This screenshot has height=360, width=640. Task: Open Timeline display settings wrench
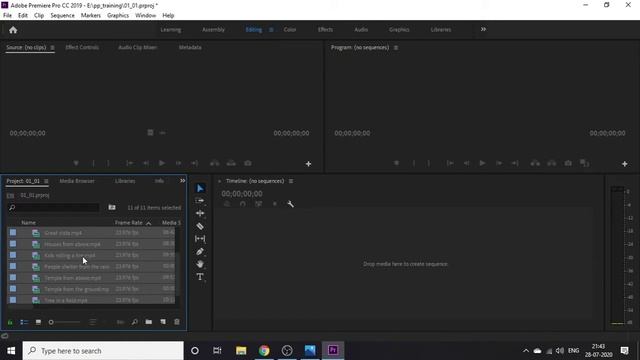click(x=290, y=204)
